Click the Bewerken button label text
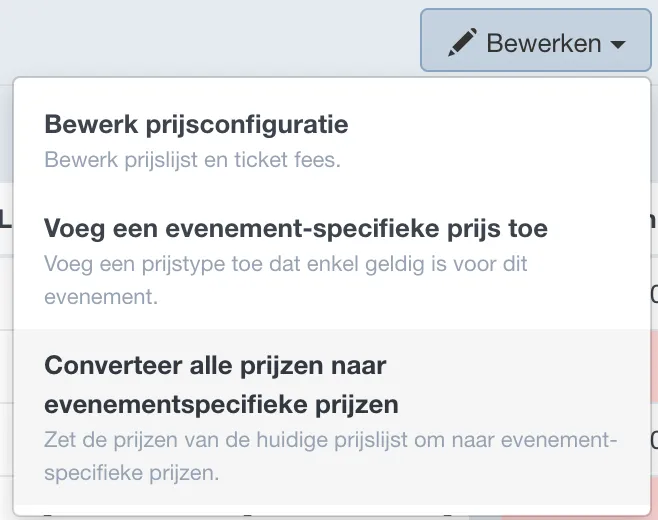This screenshot has width=658, height=520. [544, 43]
